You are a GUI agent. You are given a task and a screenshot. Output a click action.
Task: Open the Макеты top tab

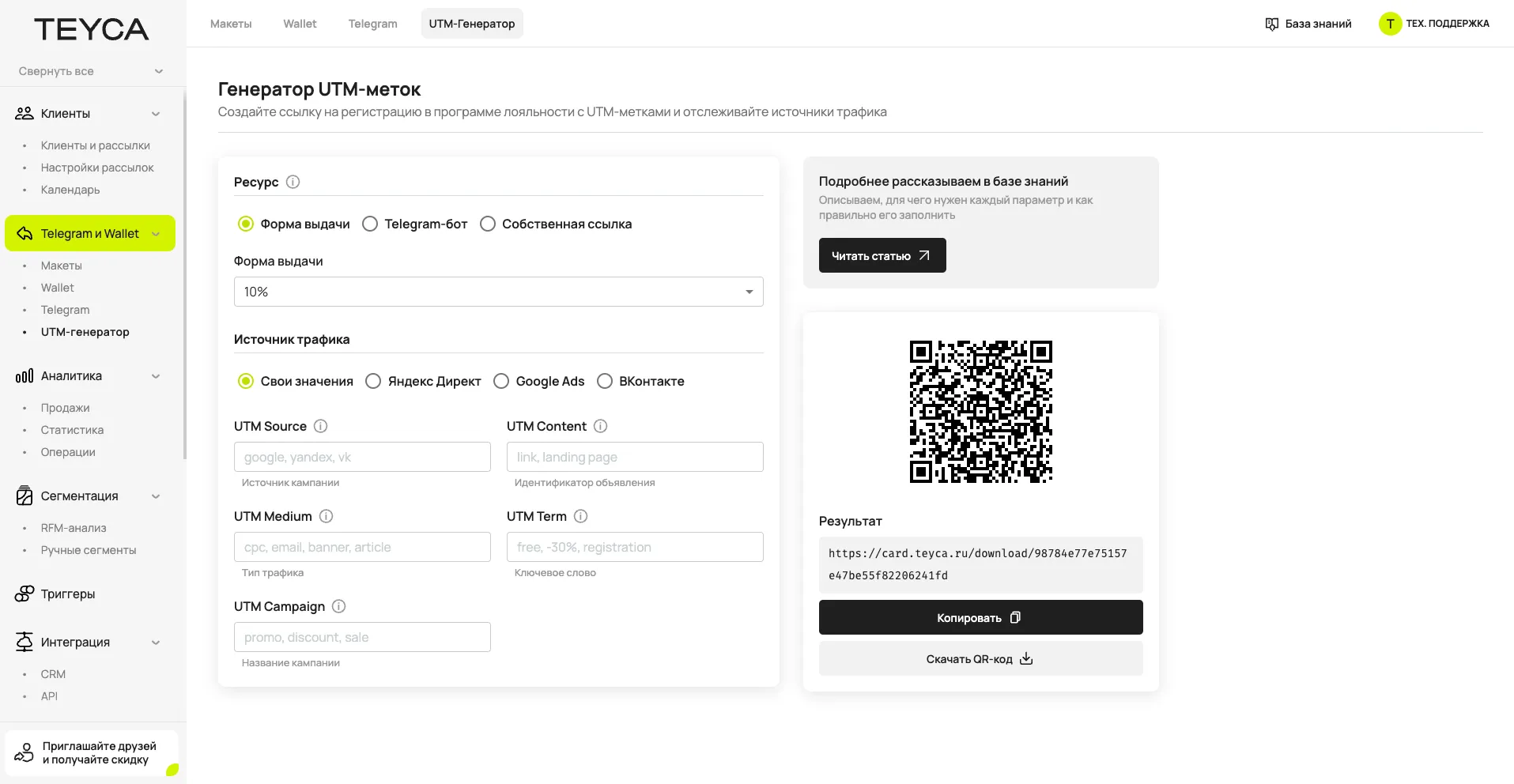pos(231,24)
